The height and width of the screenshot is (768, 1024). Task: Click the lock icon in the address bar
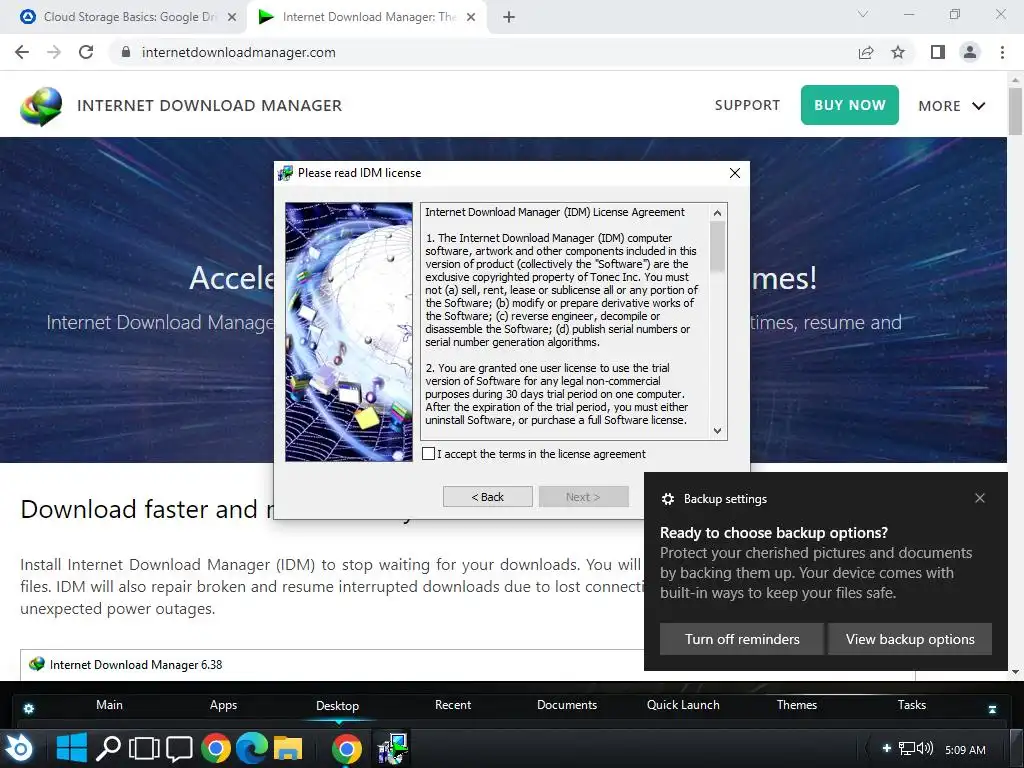coord(126,52)
